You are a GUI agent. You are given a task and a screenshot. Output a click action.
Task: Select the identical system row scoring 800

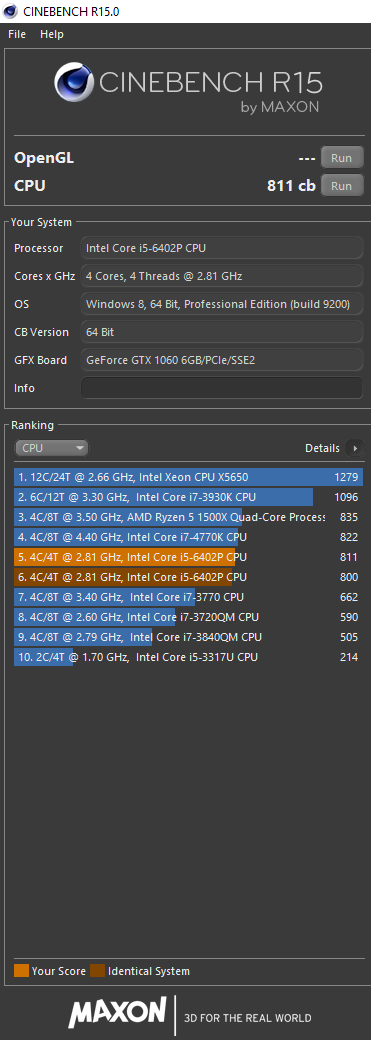[188, 577]
